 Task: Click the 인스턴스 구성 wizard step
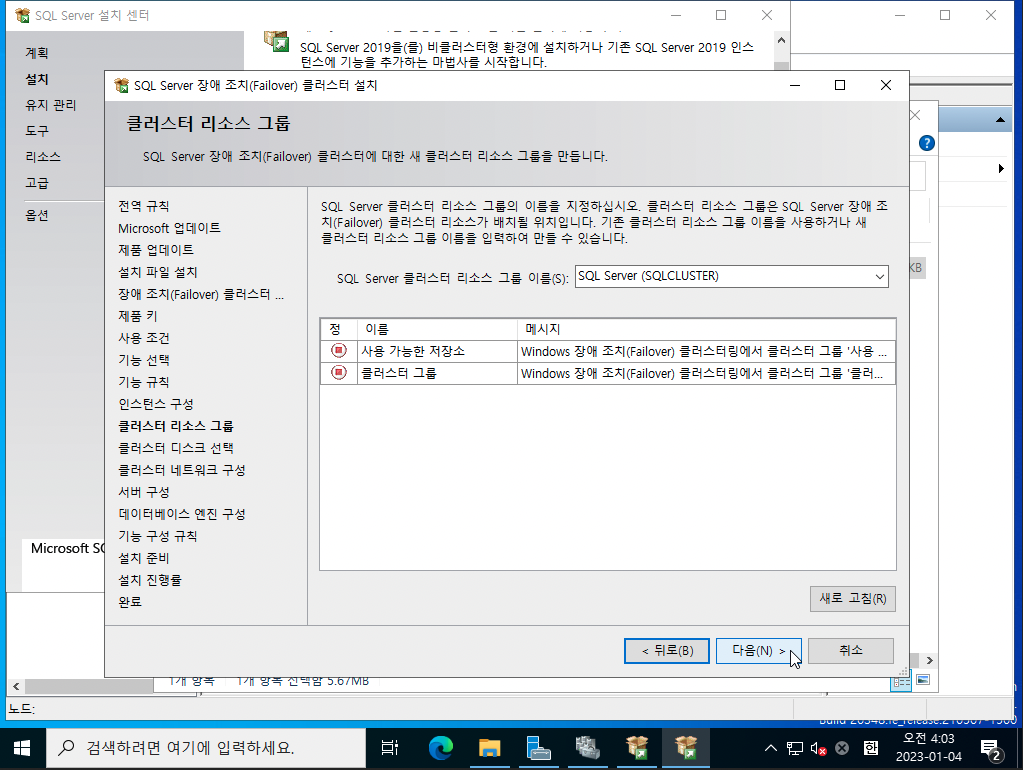(x=156, y=404)
